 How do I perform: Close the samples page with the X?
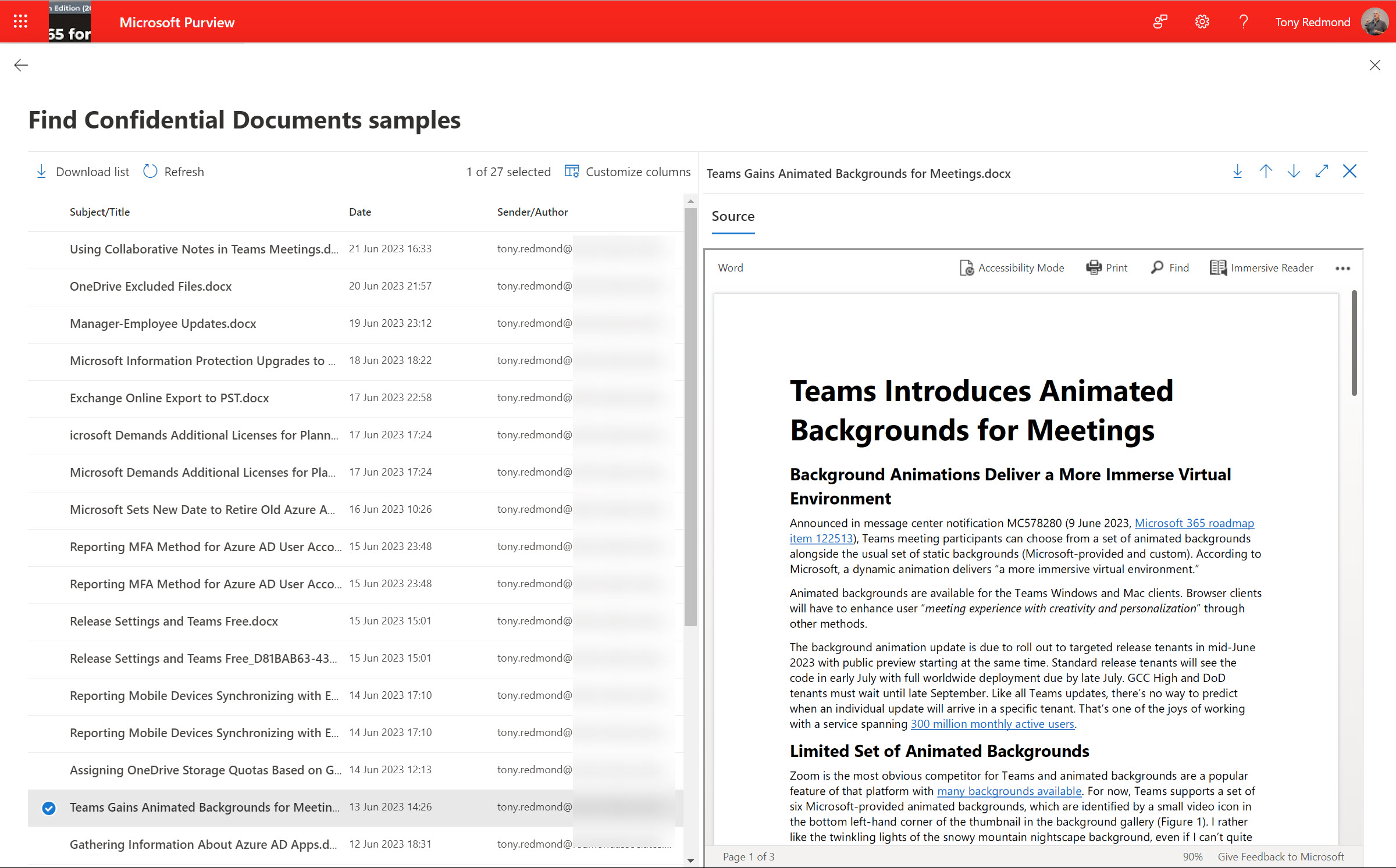point(1375,65)
